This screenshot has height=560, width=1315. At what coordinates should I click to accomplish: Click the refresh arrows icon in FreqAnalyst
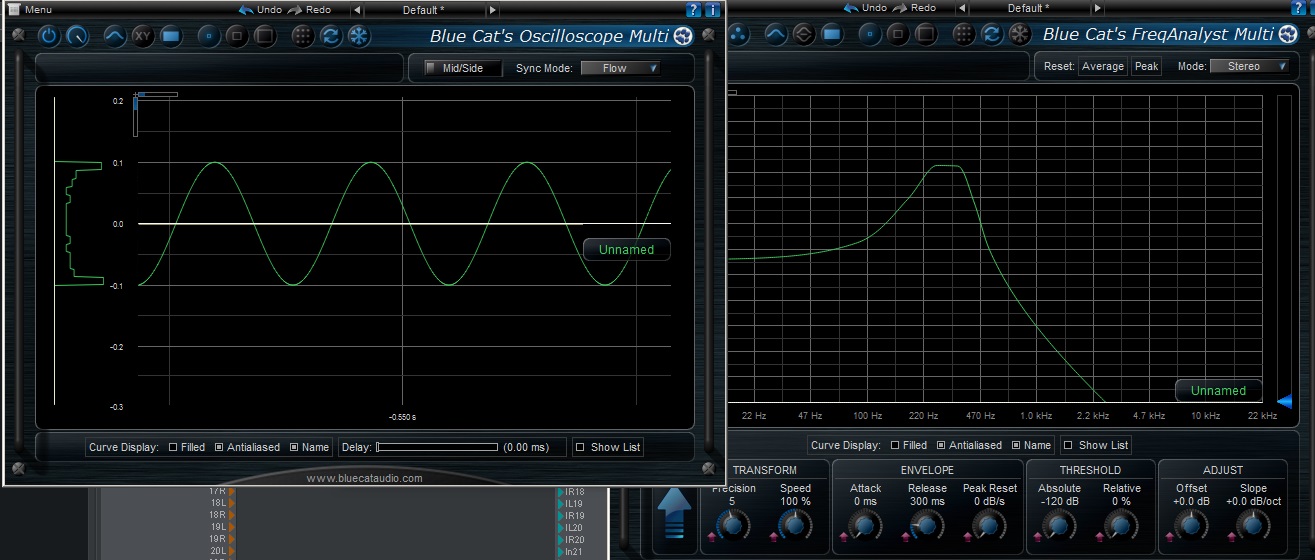pos(991,34)
